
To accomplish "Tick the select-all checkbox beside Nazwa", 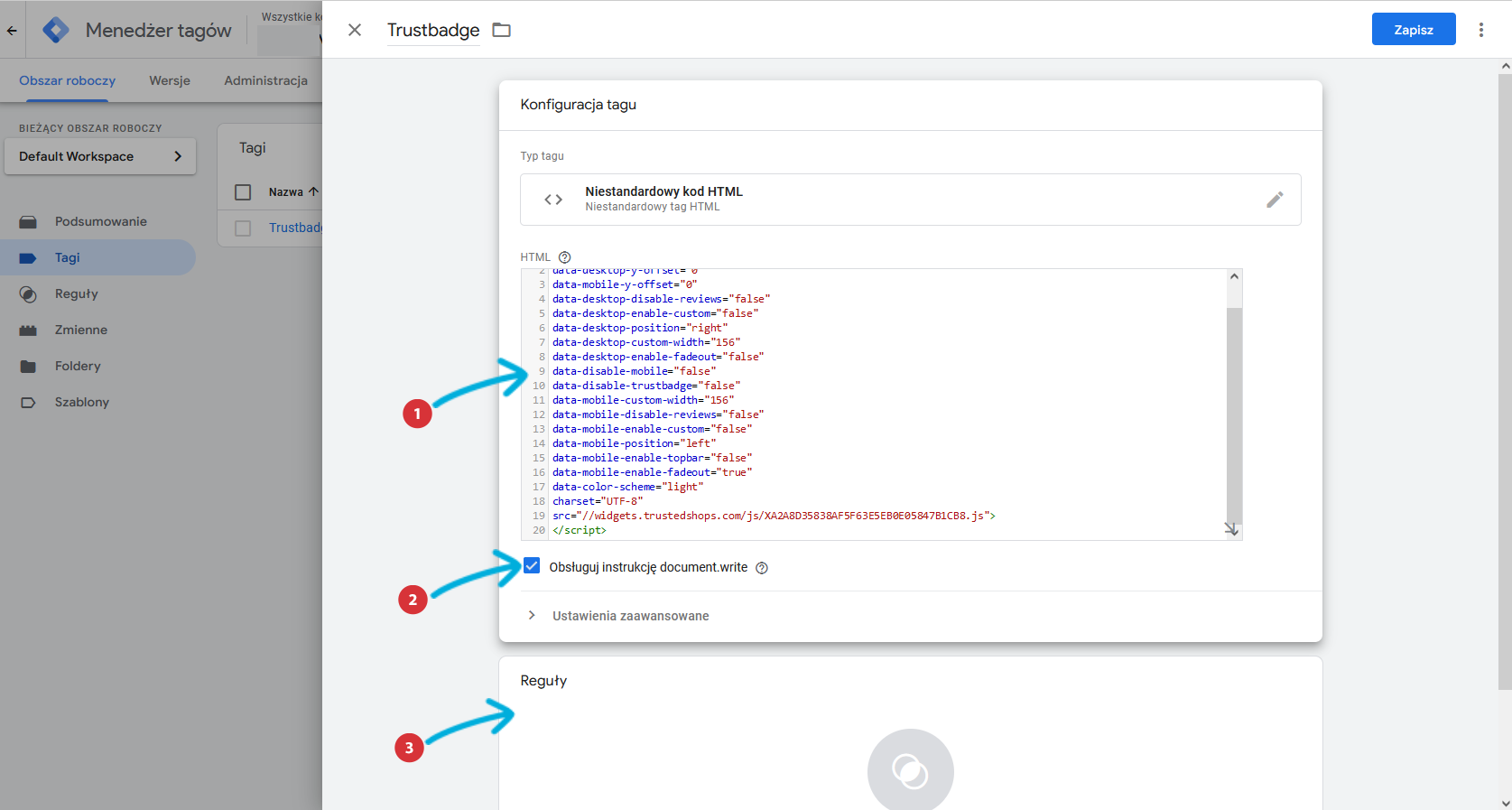I will (243, 192).
